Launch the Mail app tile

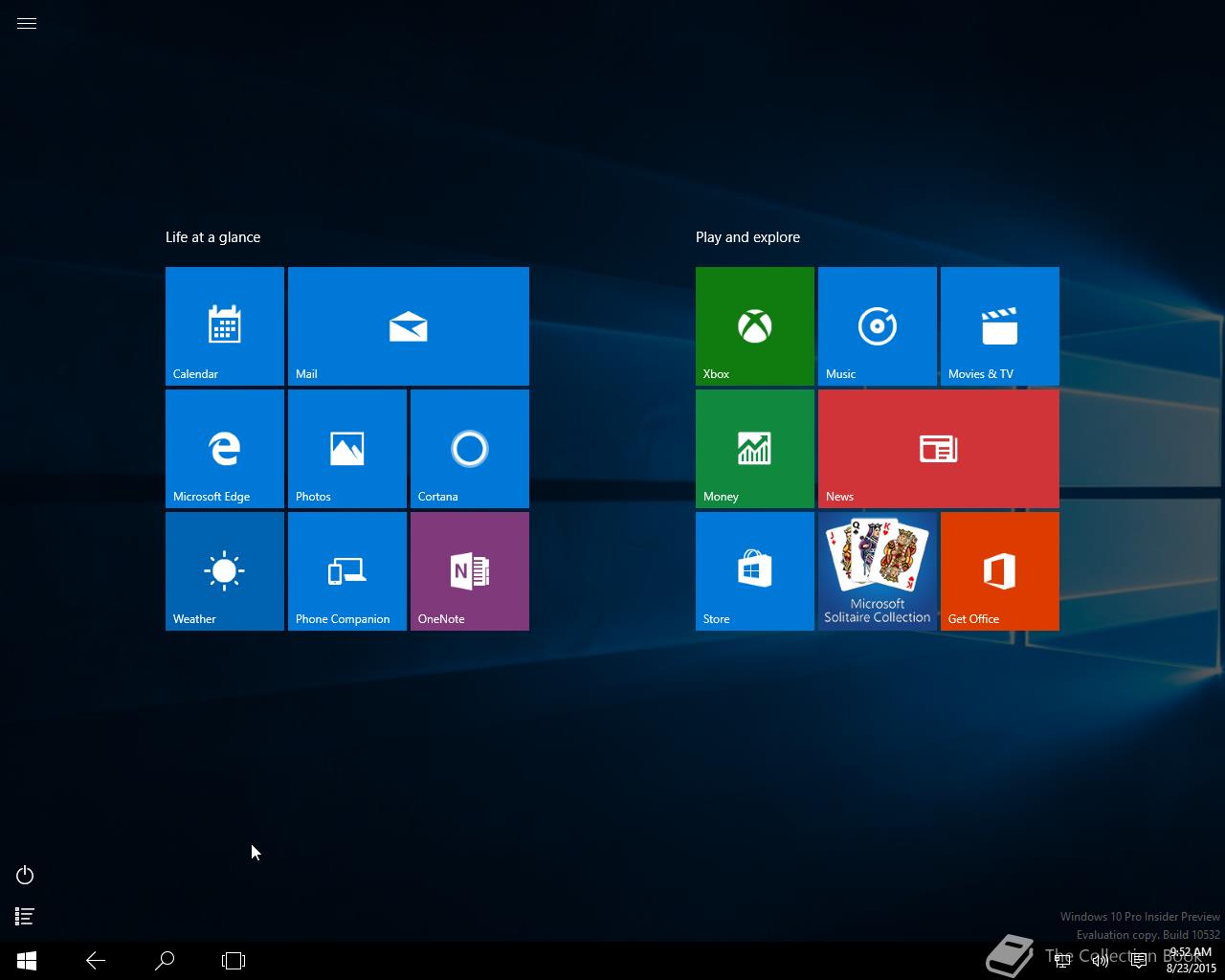[408, 325]
